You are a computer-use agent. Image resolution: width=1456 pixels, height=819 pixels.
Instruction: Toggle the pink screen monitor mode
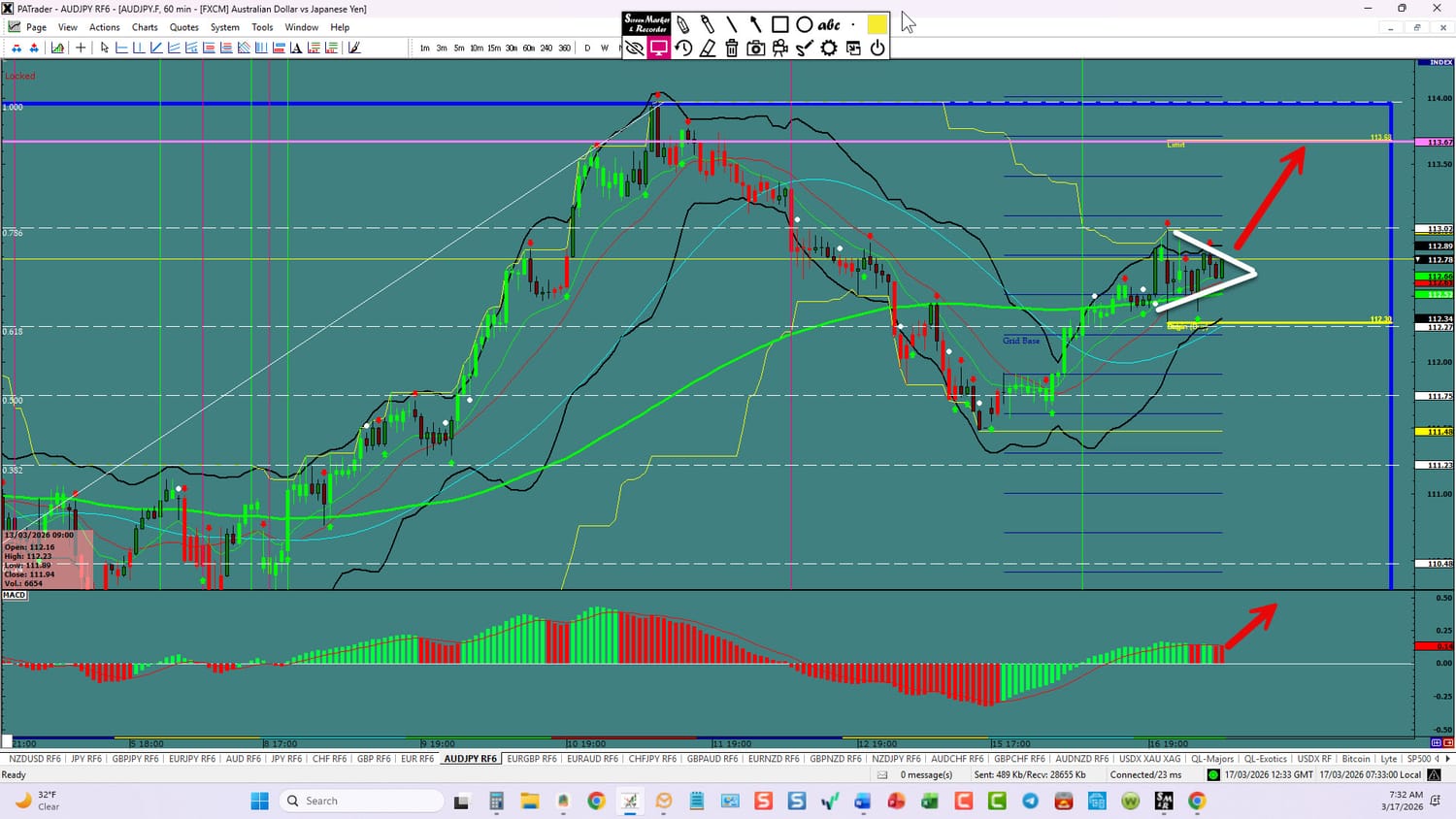[659, 48]
